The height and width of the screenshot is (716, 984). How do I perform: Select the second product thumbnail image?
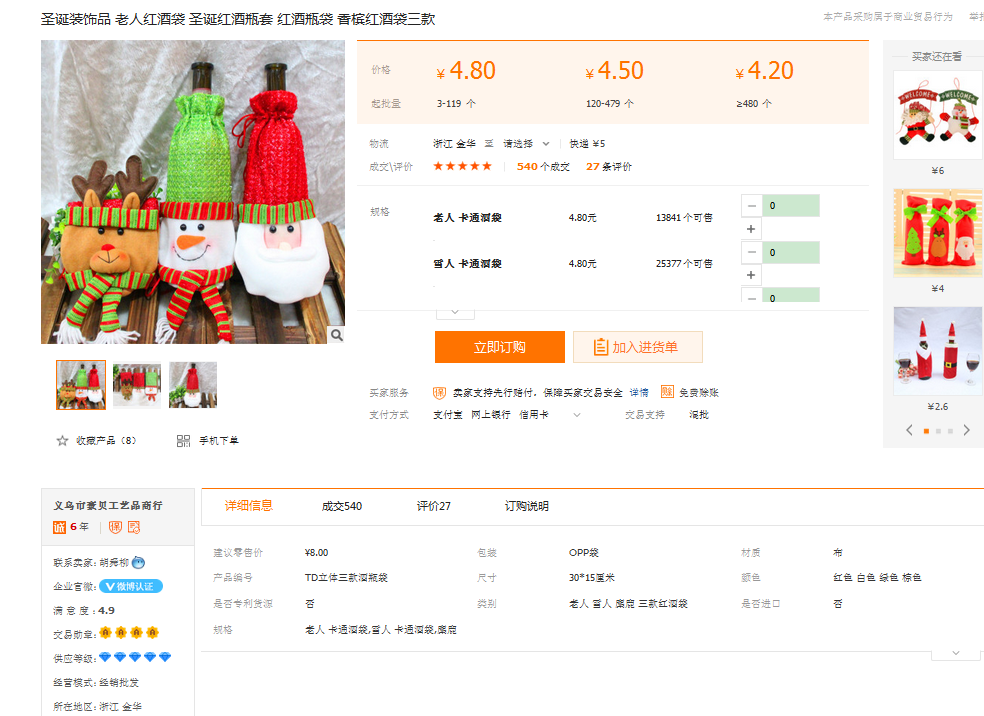[x=137, y=385]
